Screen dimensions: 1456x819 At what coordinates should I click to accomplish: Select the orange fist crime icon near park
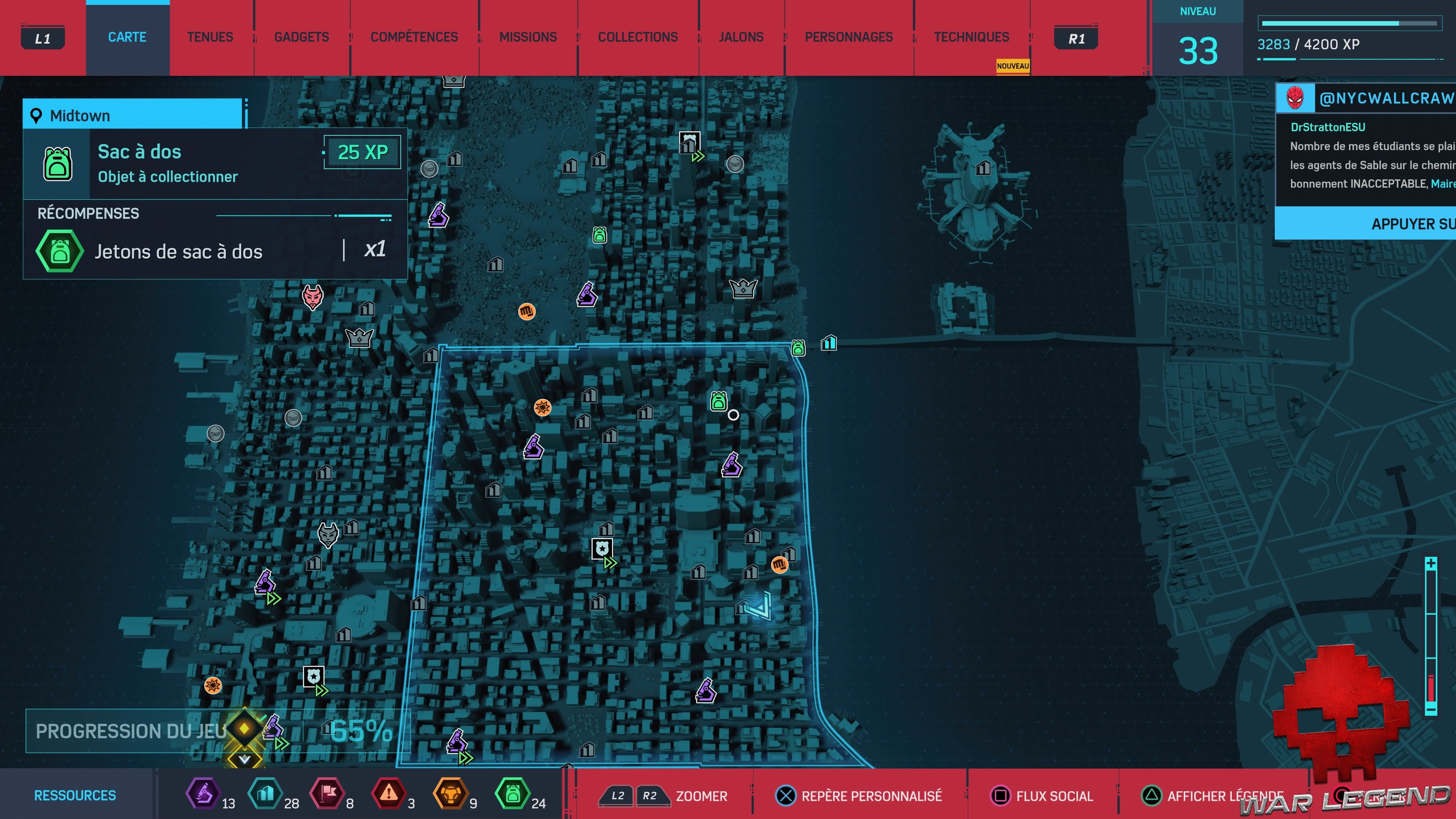526,311
